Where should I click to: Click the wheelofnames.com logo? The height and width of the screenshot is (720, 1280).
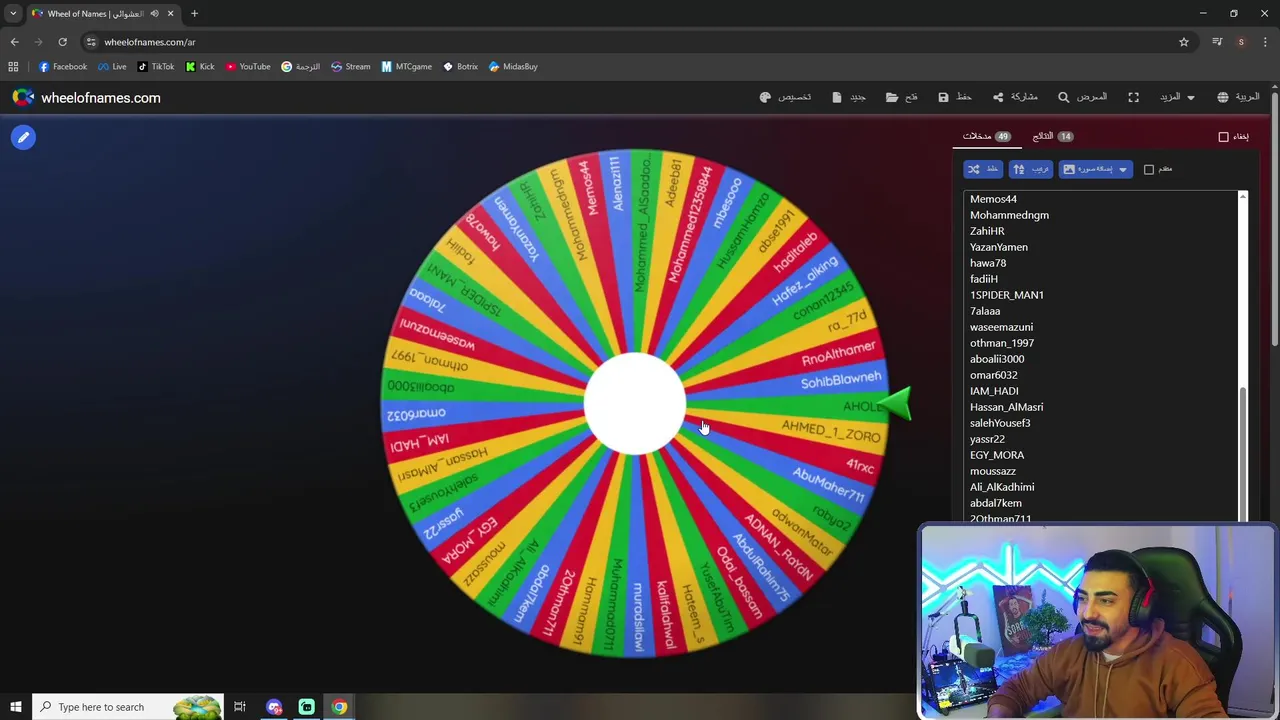[x=87, y=98]
